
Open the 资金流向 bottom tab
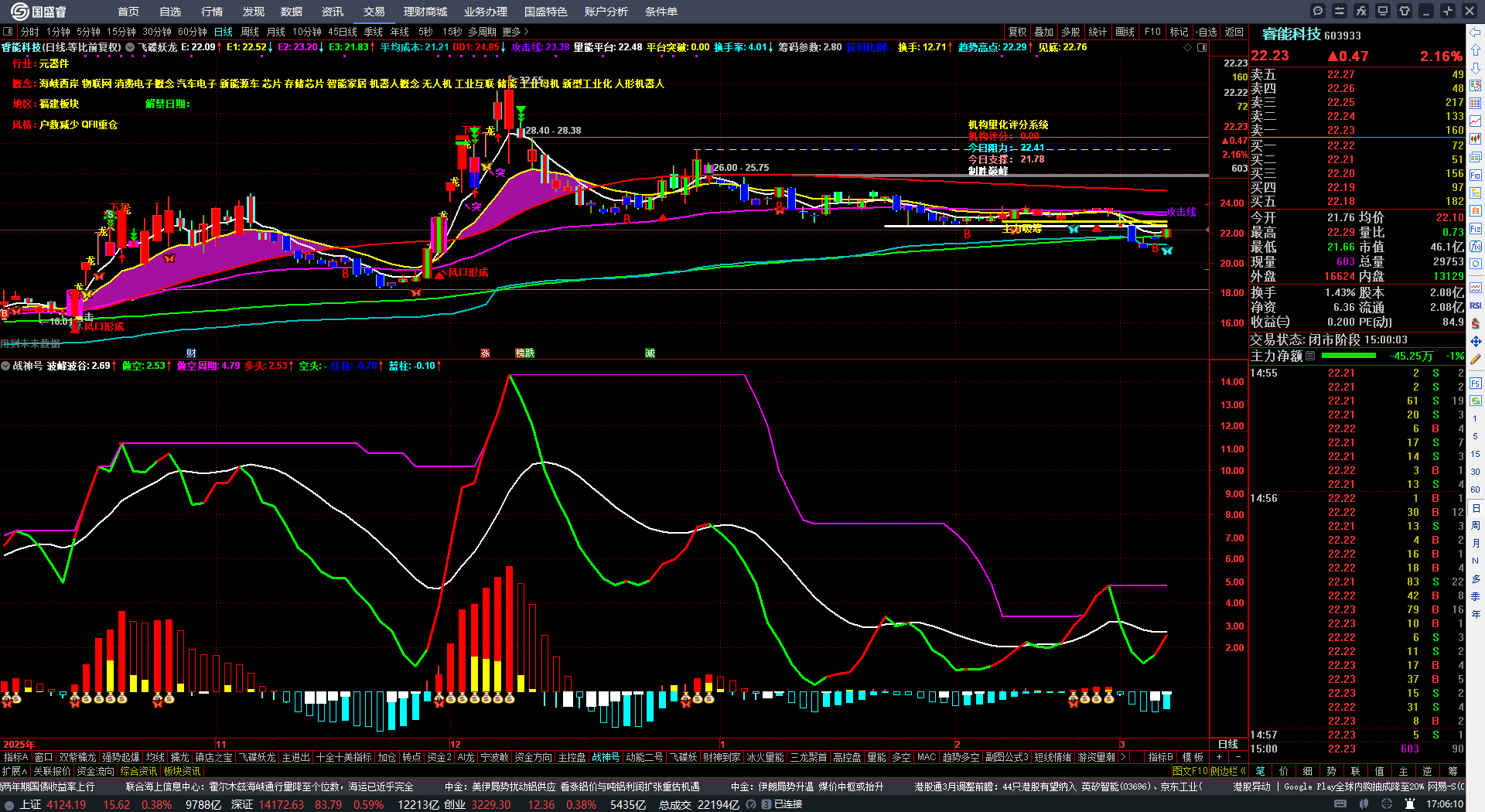pos(96,771)
